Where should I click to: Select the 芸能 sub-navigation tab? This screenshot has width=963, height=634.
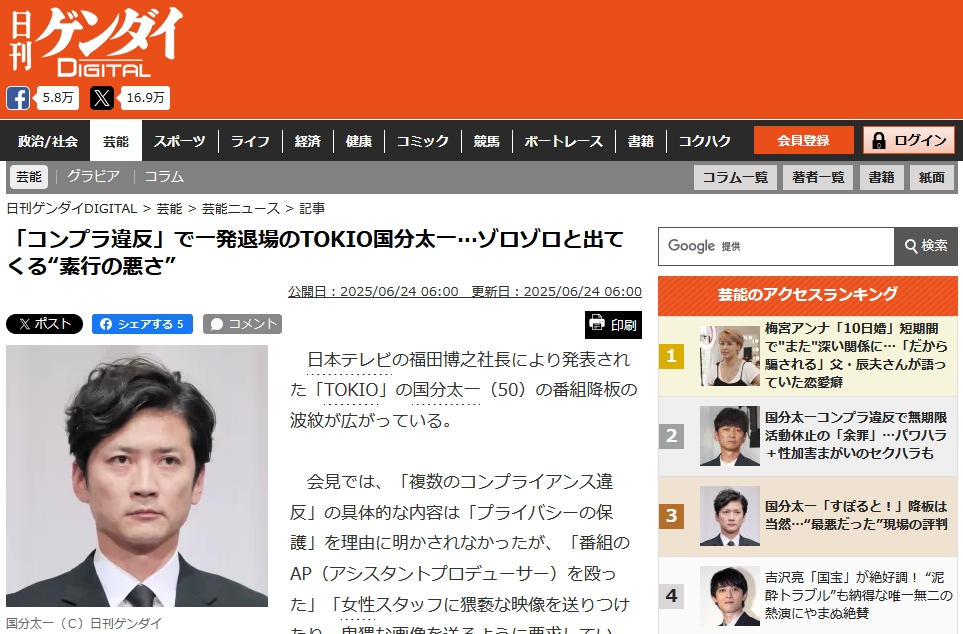[29, 177]
